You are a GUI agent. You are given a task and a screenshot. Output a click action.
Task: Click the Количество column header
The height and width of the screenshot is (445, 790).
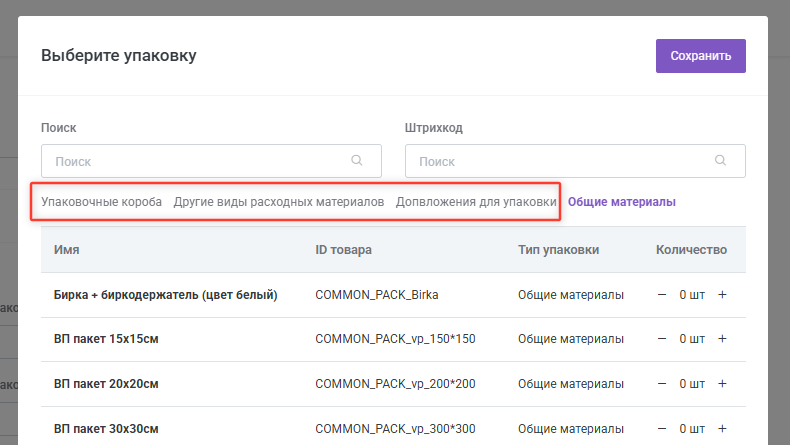691,250
